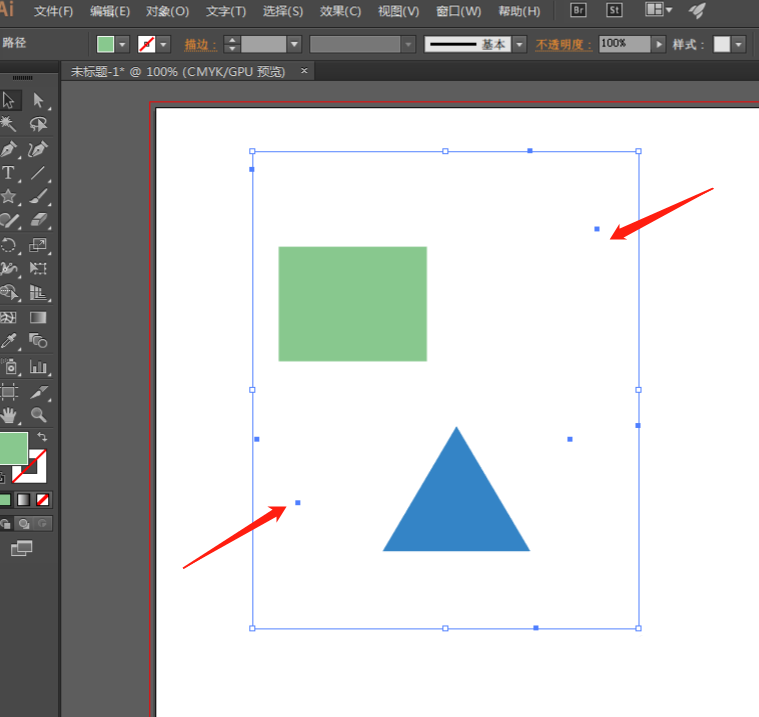Select the Magic Wand tool

[9, 124]
